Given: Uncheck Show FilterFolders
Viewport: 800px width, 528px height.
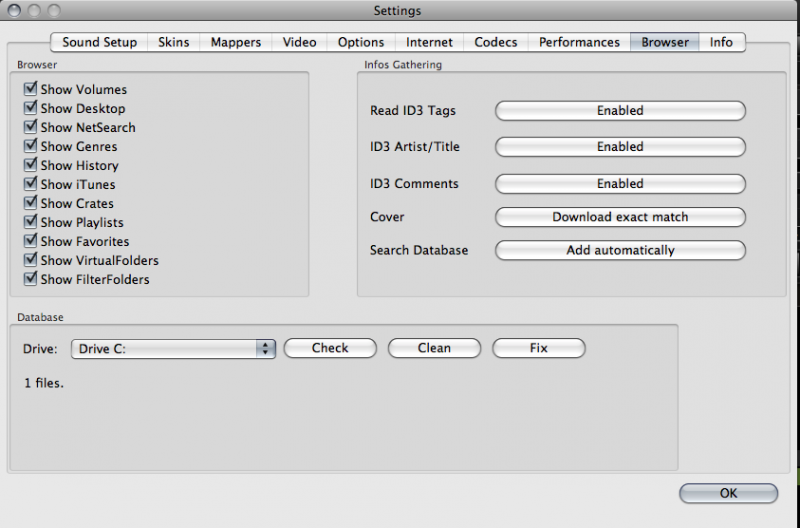Looking at the screenshot, I should [30, 280].
